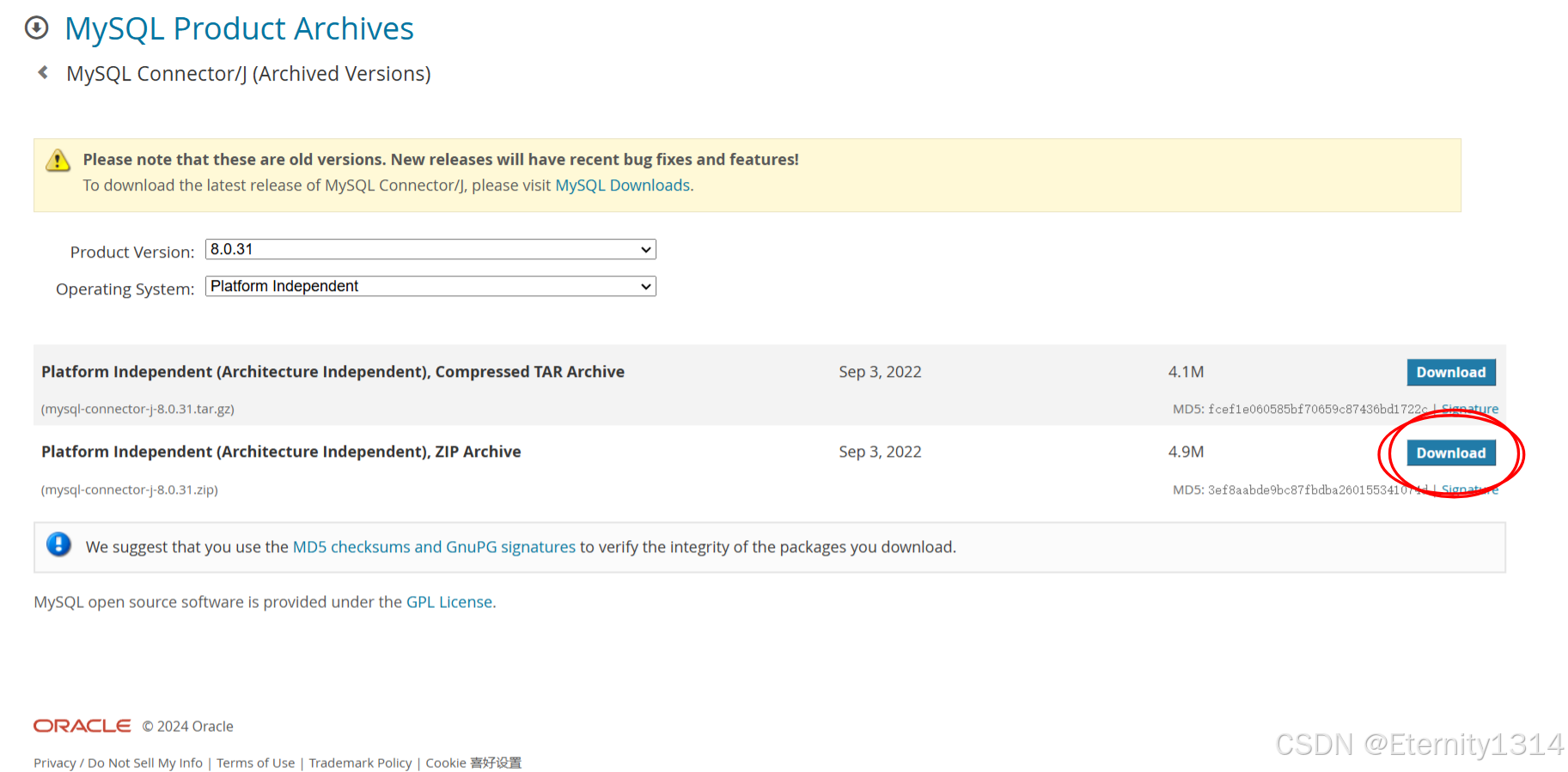Click MySQL Connector/J (Archived Versions) heading
Screen dimensions: 1568x772
249,74
